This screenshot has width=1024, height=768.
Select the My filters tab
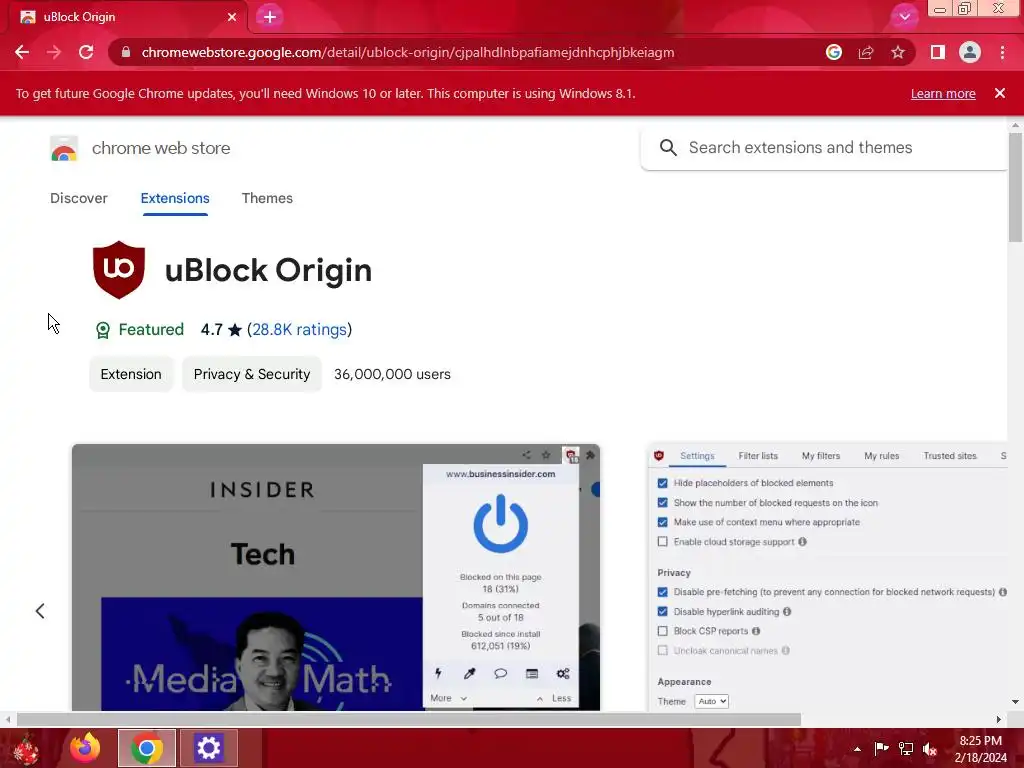pyautogui.click(x=820, y=456)
